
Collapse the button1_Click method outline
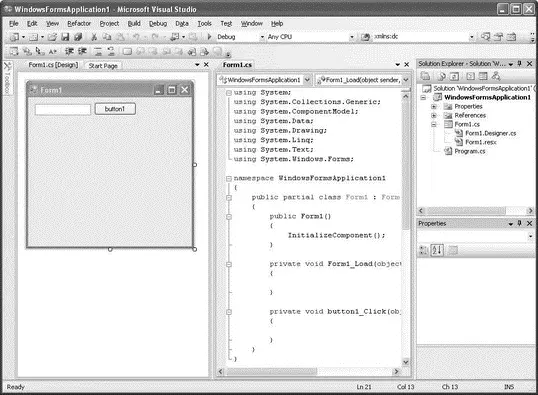coord(229,312)
